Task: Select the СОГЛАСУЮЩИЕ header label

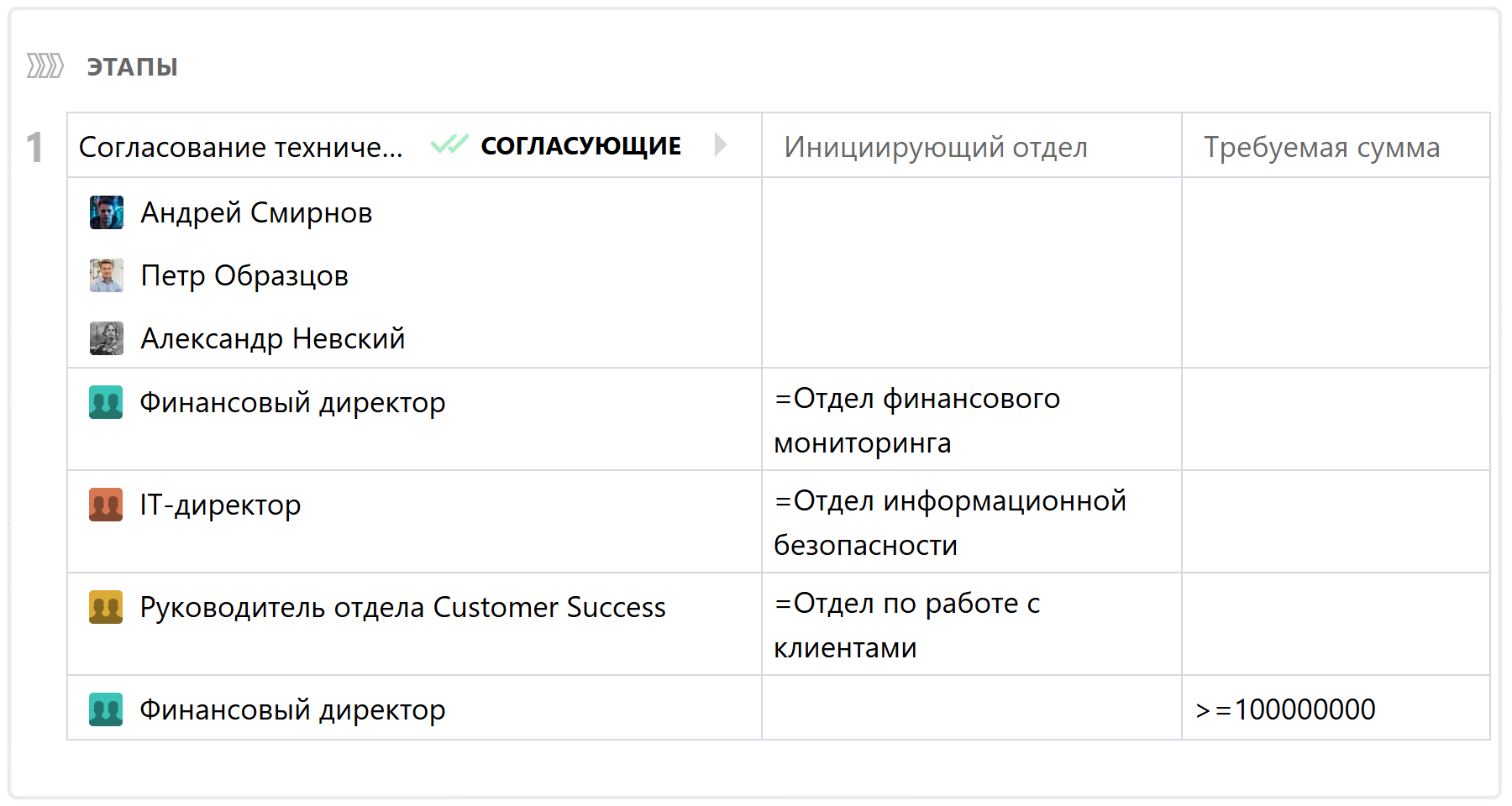Action: point(580,146)
